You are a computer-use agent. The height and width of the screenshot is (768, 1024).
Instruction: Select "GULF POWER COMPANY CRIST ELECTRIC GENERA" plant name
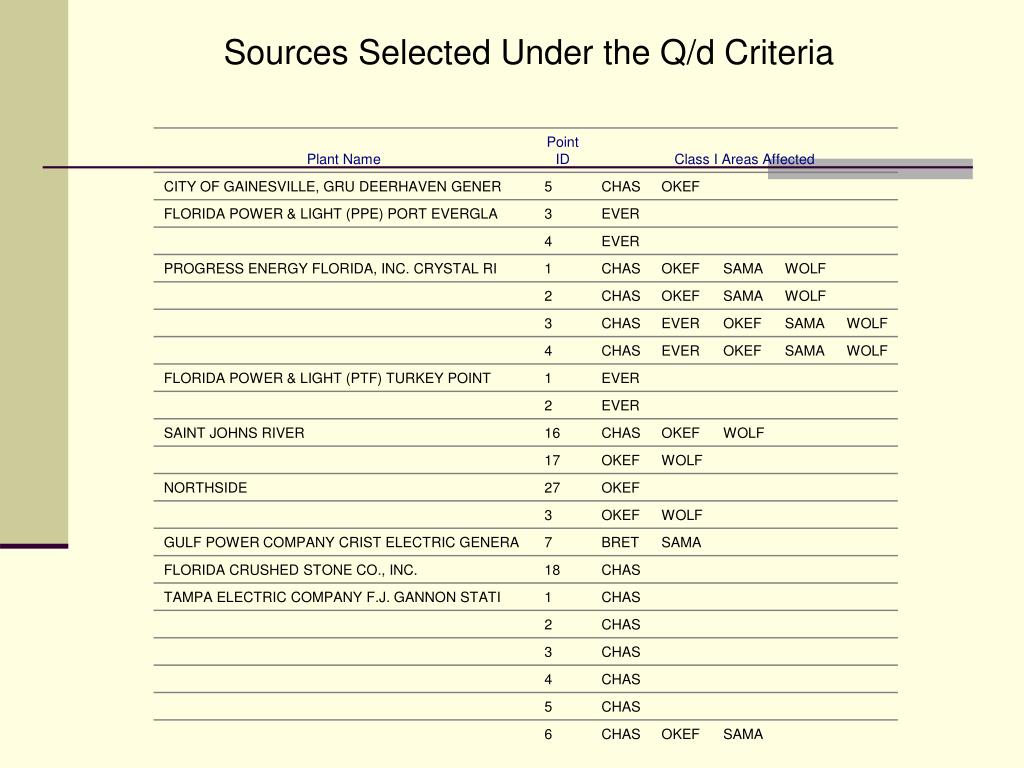coord(341,543)
